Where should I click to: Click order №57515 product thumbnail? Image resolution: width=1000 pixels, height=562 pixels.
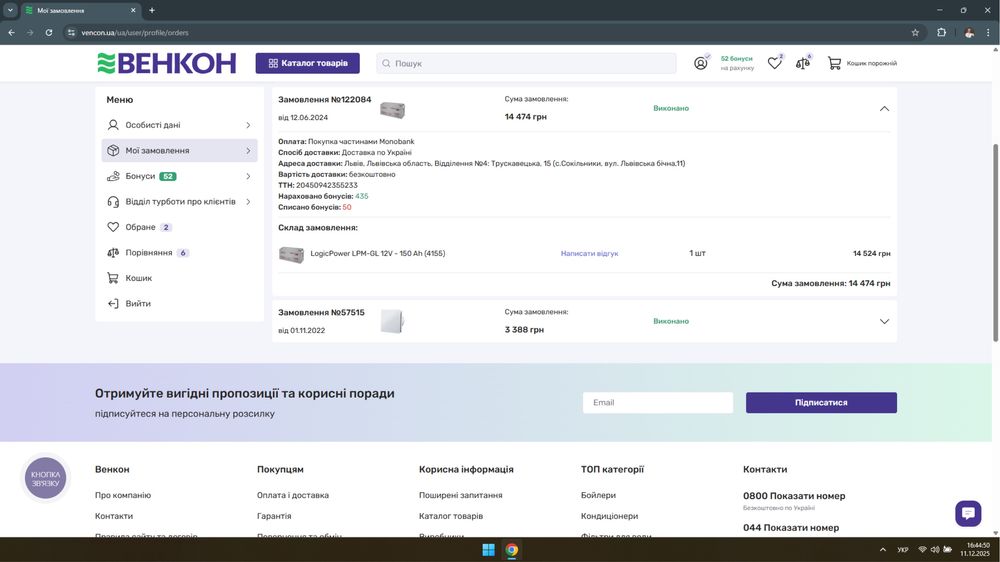click(392, 322)
